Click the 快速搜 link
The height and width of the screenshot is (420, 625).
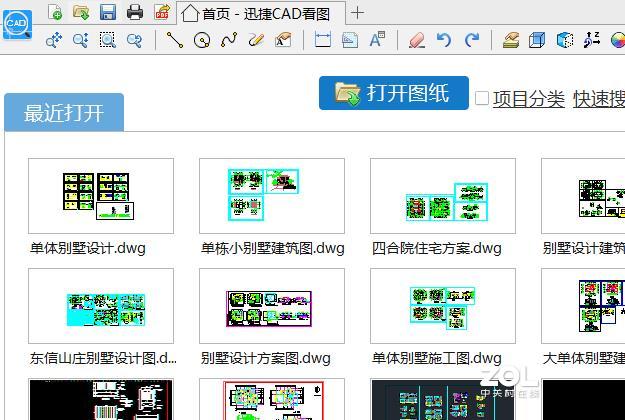[x=599, y=99]
